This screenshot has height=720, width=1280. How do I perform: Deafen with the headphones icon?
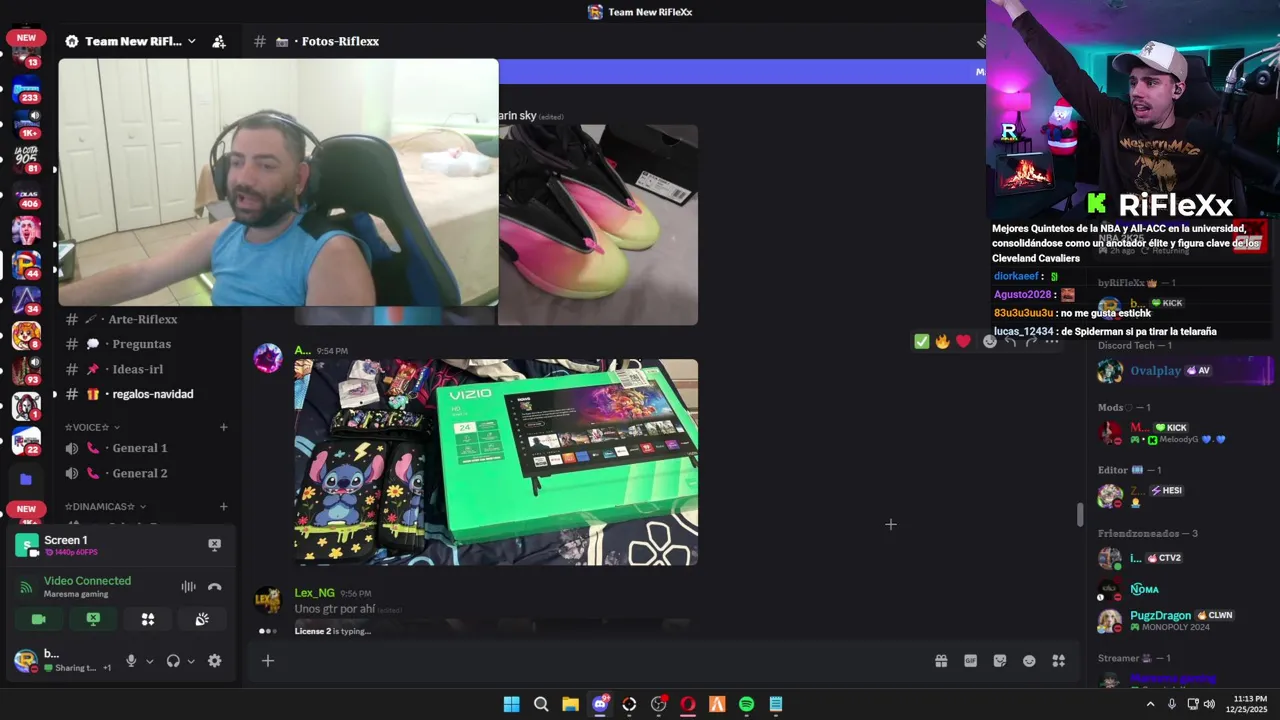173,661
